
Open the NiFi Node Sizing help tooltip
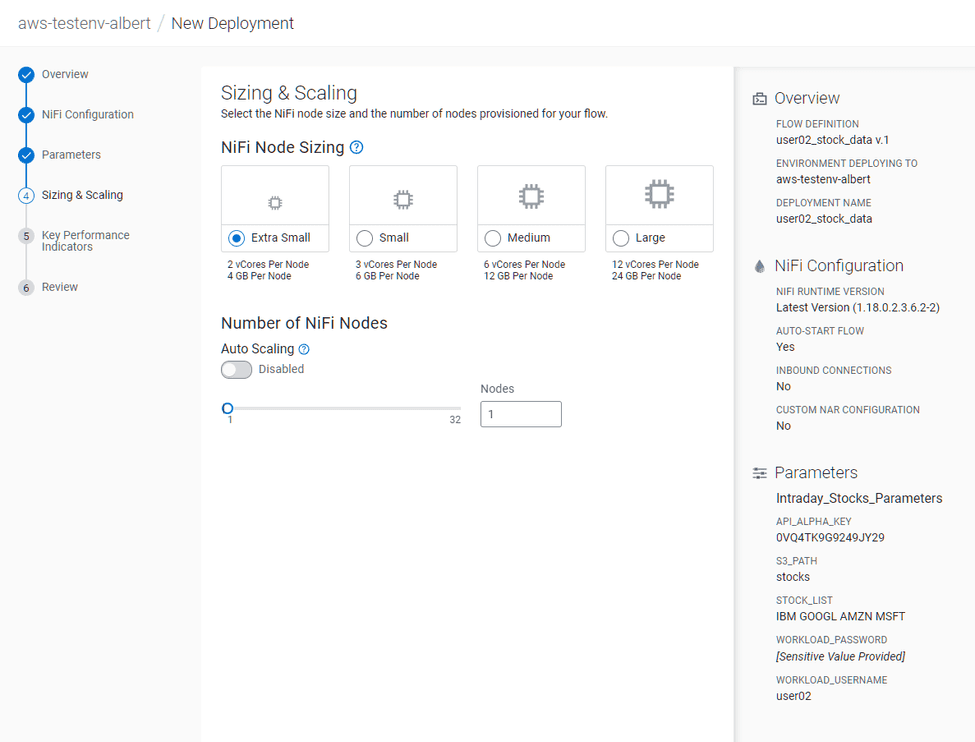[357, 146]
